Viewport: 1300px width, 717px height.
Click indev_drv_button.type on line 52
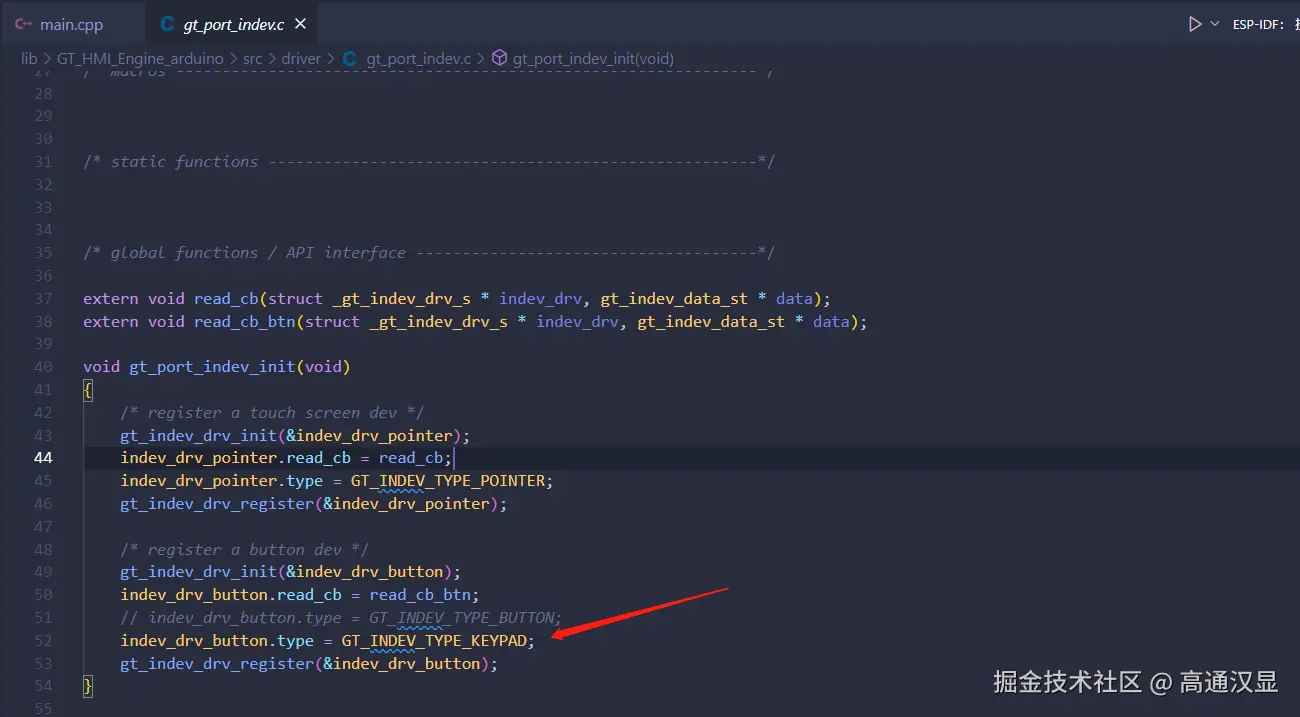pos(217,640)
